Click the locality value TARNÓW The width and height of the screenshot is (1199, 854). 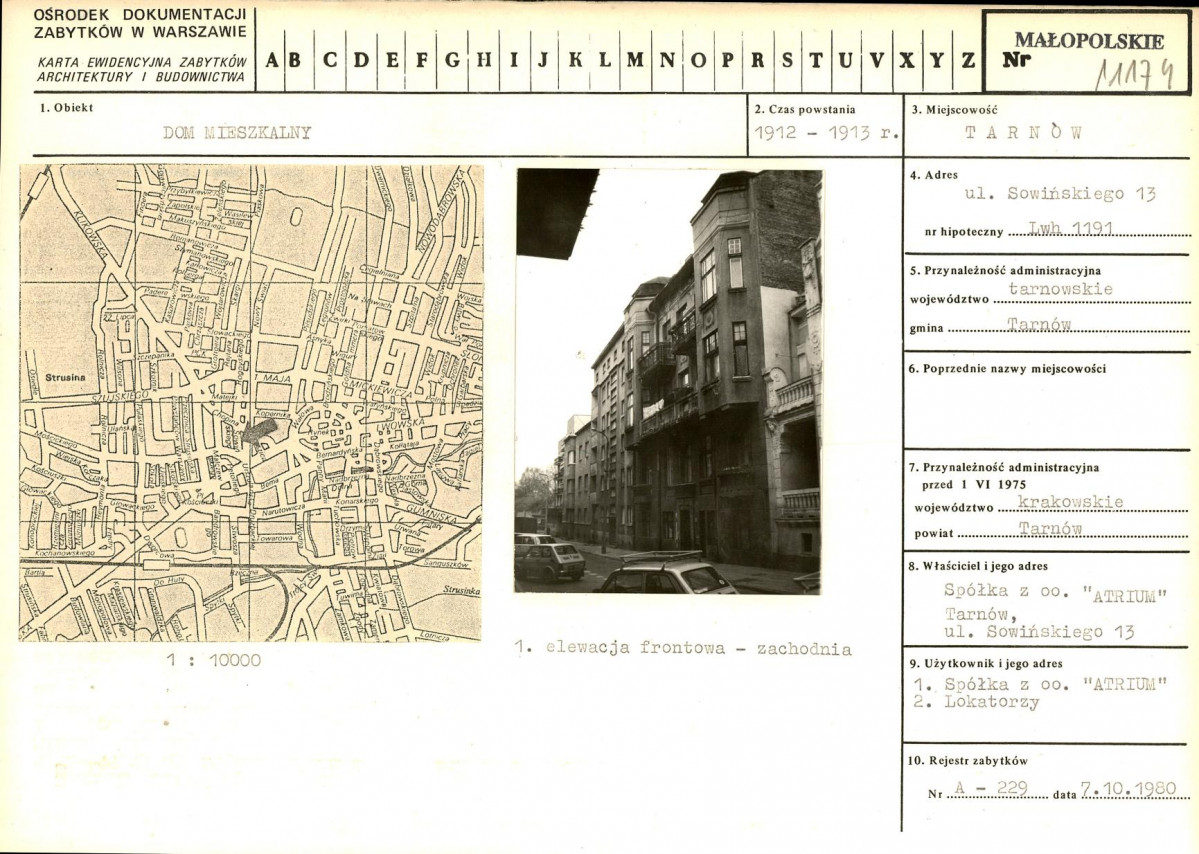click(1024, 132)
